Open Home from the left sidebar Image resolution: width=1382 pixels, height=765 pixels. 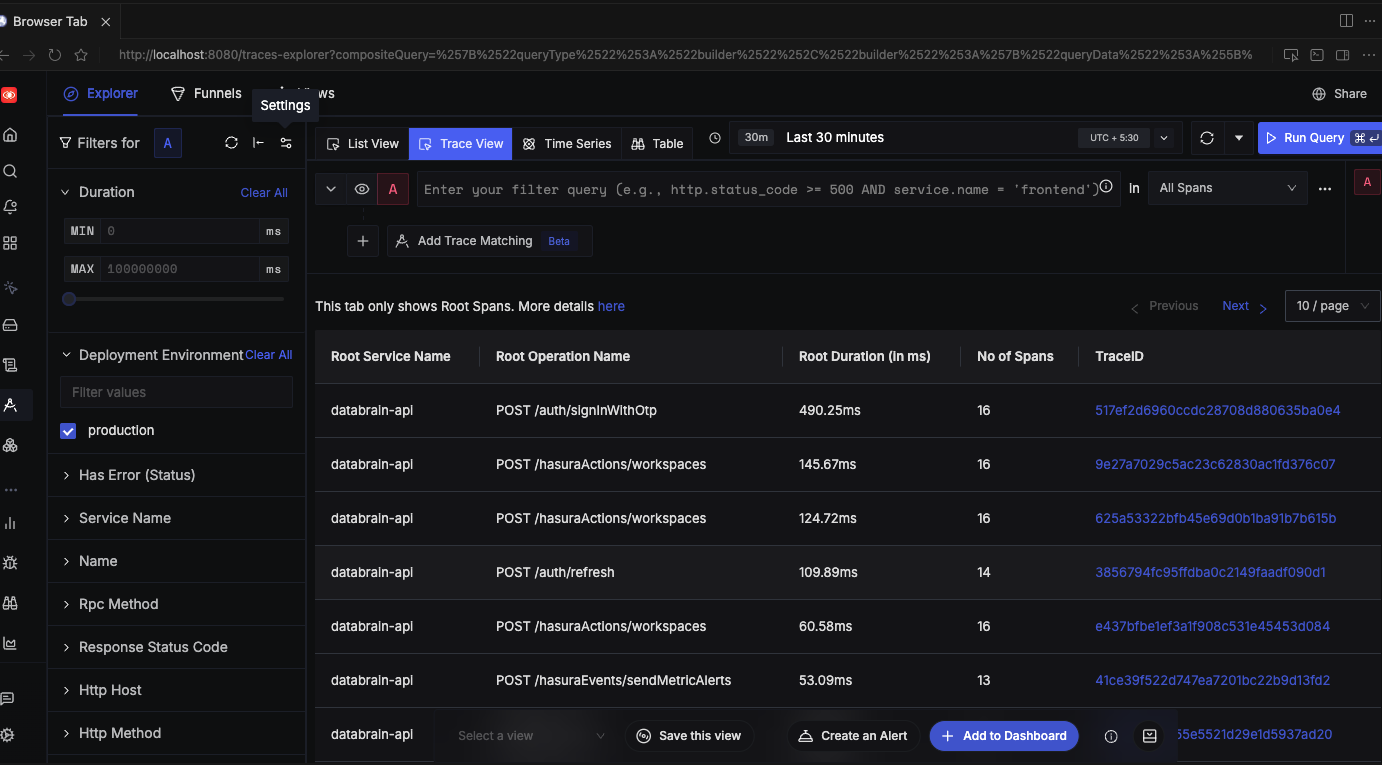click(x=10, y=134)
